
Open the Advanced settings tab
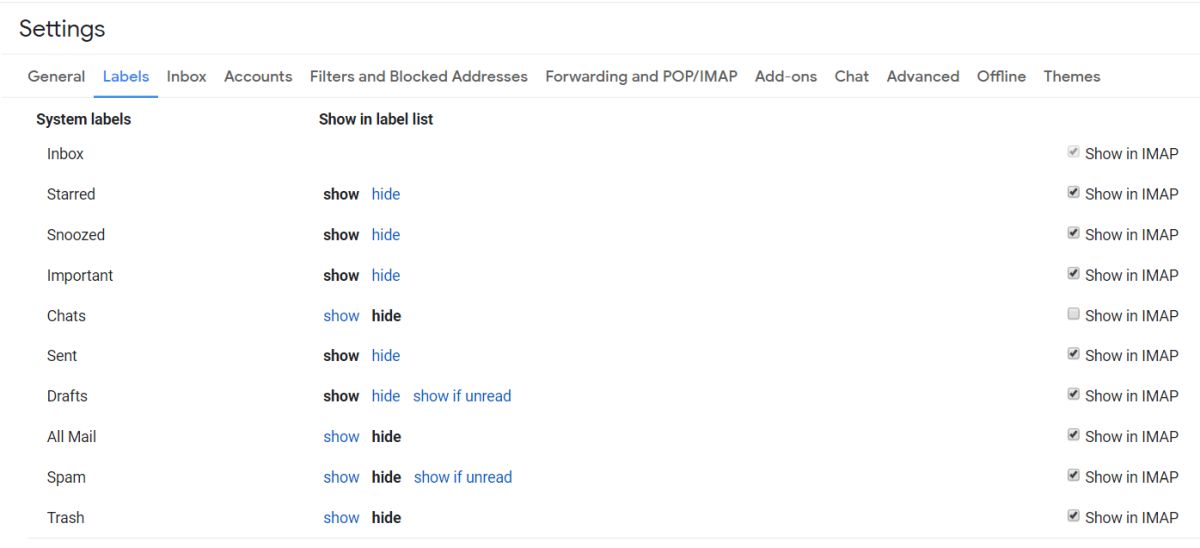click(x=923, y=76)
